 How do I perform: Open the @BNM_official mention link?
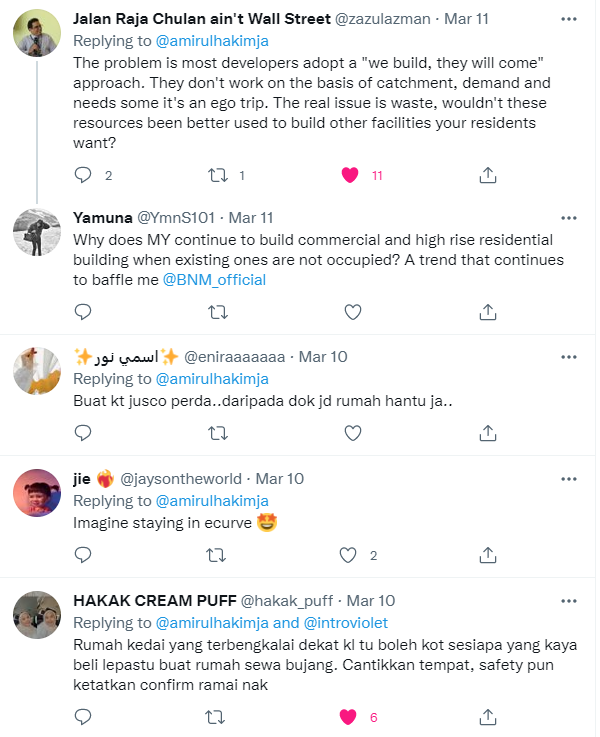(214, 280)
